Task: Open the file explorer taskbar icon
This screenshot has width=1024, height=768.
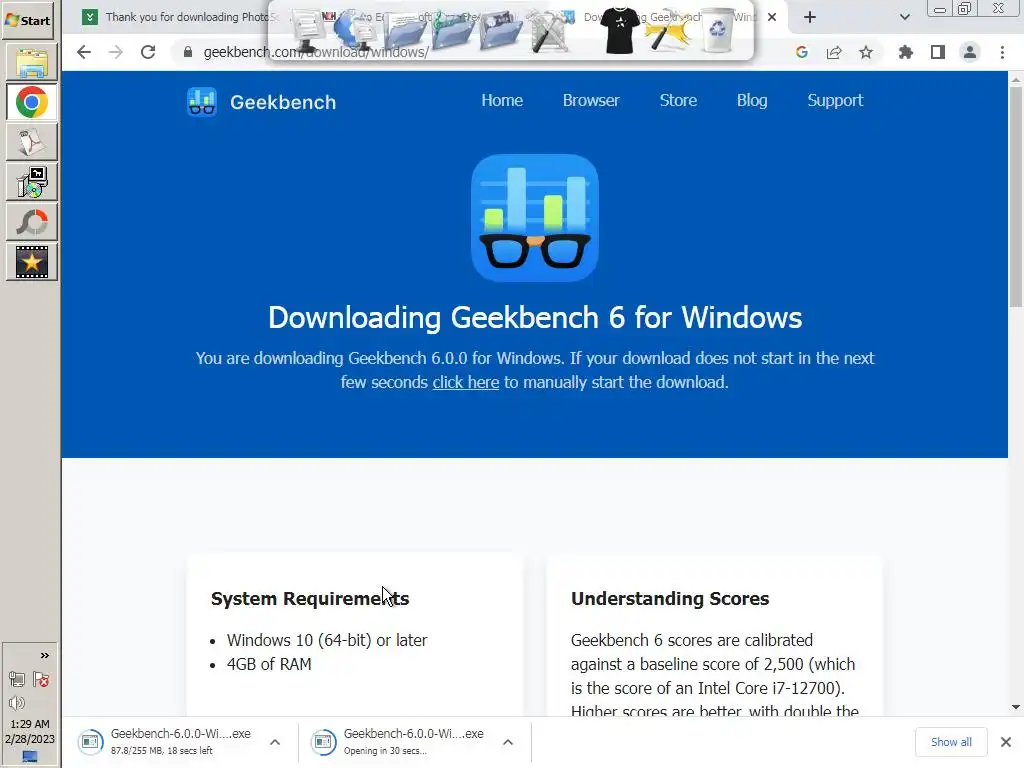Action: pyautogui.click(x=31, y=63)
